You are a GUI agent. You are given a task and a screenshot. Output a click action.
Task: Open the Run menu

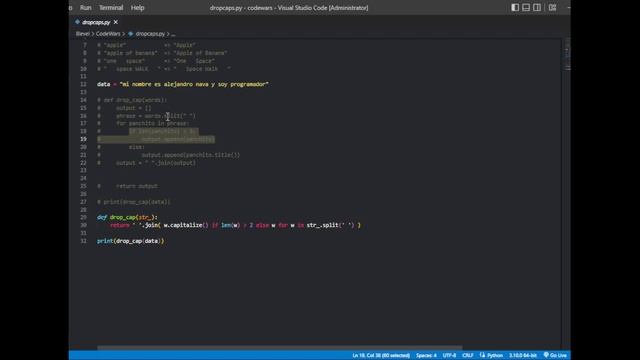86,8
